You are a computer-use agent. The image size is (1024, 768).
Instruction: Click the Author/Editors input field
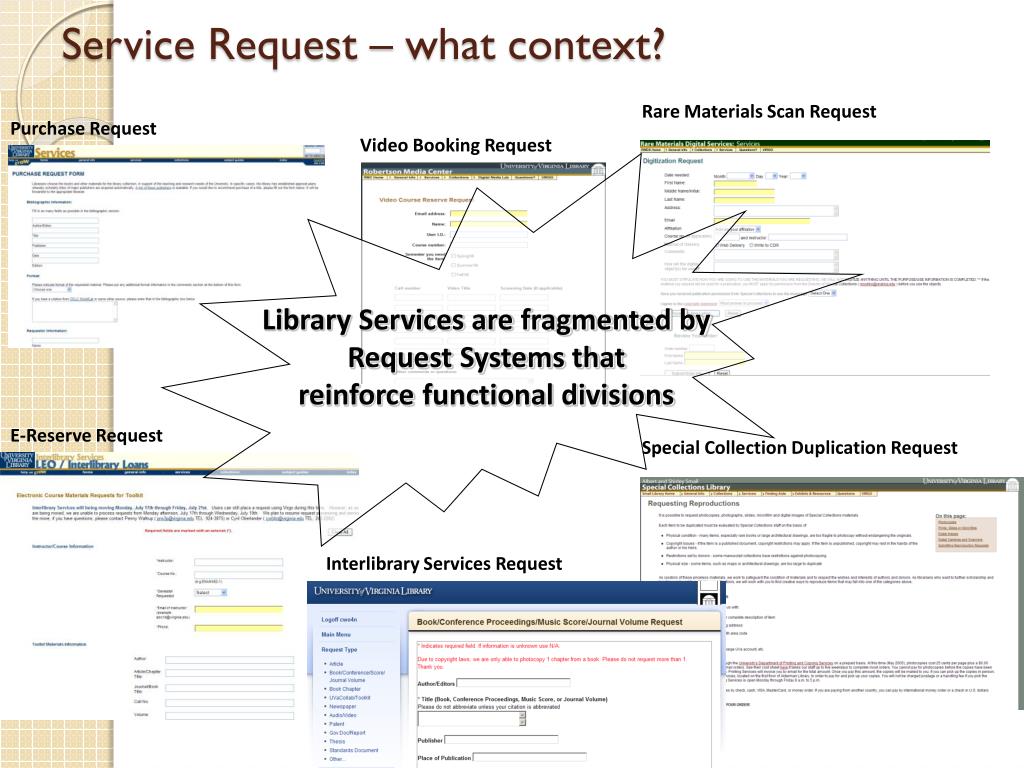click(x=513, y=683)
